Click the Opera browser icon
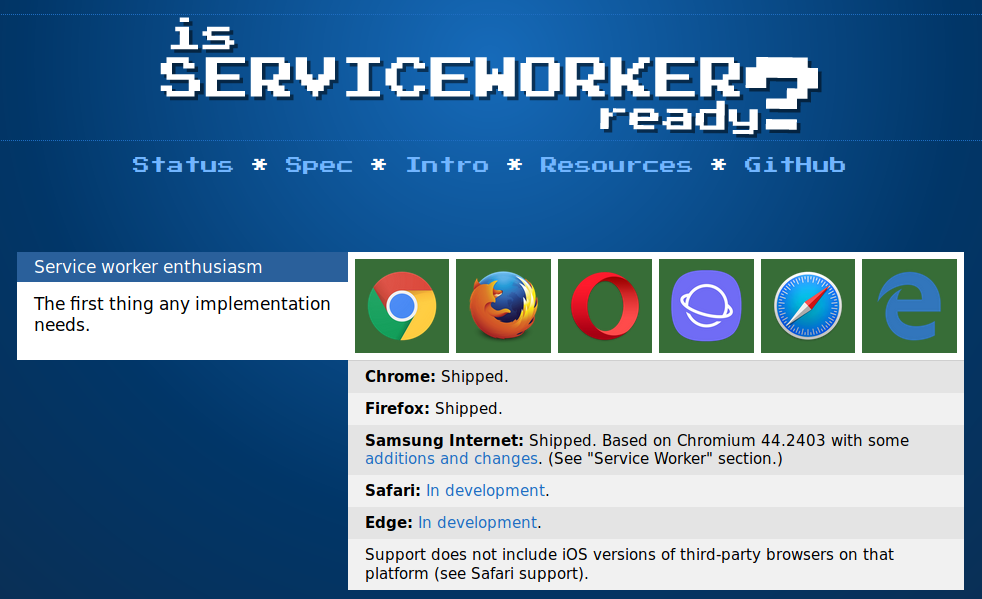 [x=605, y=306]
